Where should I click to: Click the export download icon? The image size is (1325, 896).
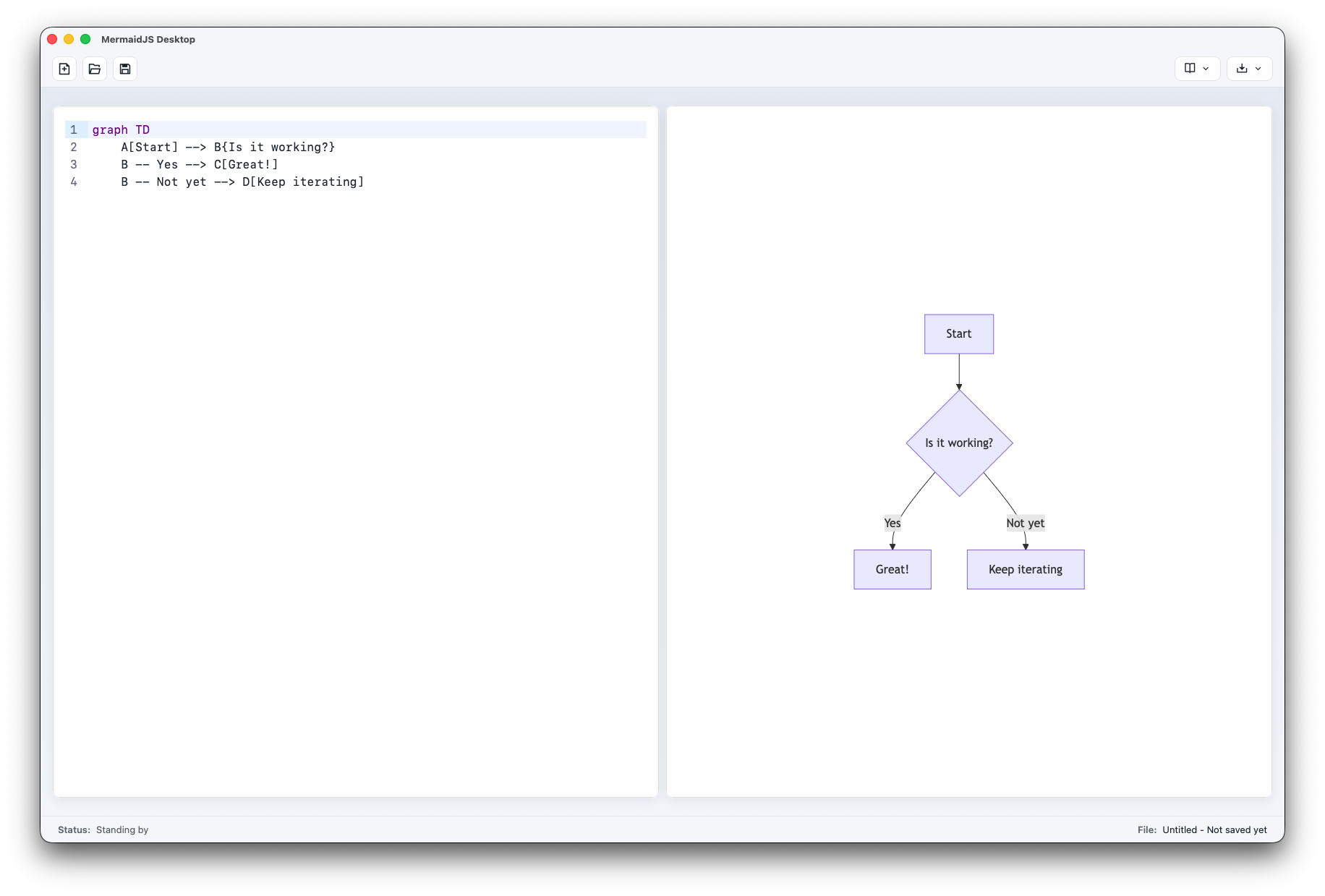(x=1243, y=69)
